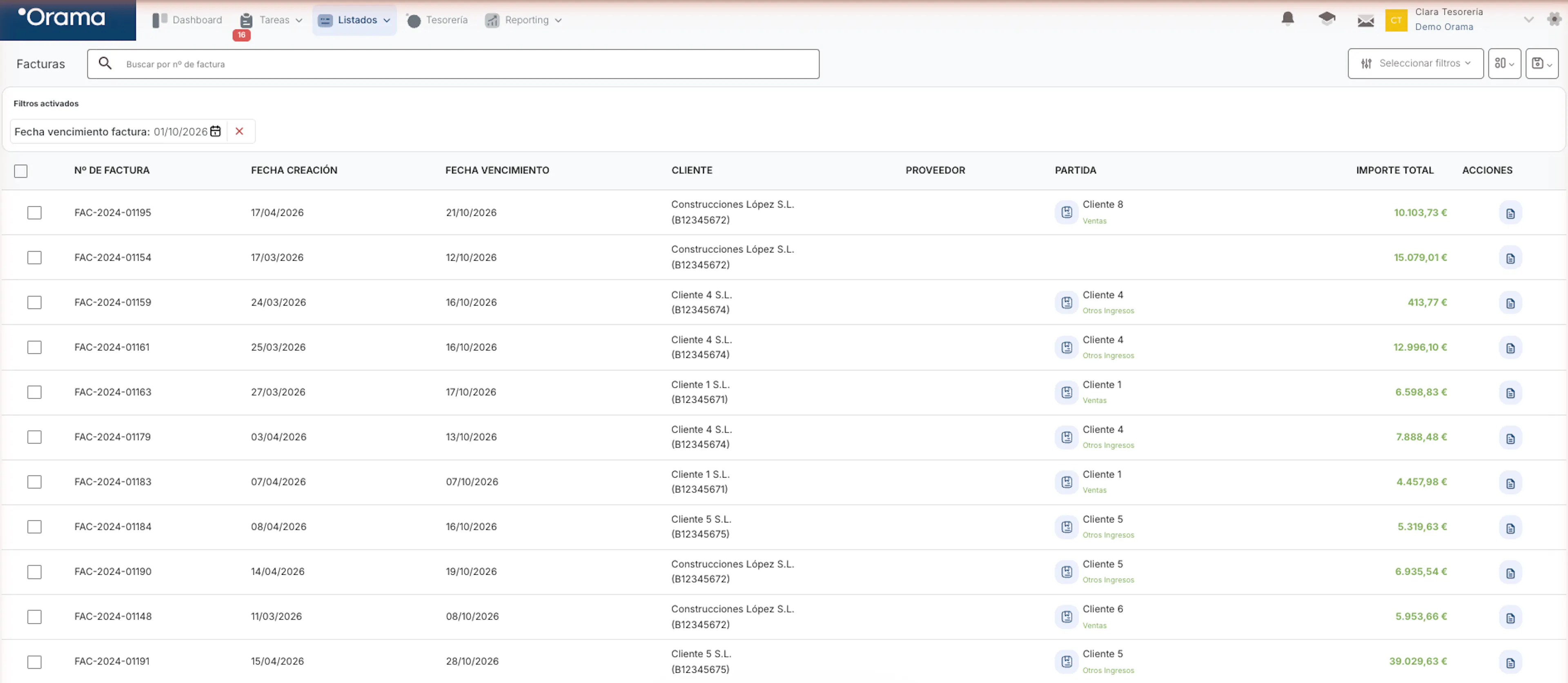Check the box for FAC-2024-01195
Viewport: 1568px width, 683px height.
(35, 212)
